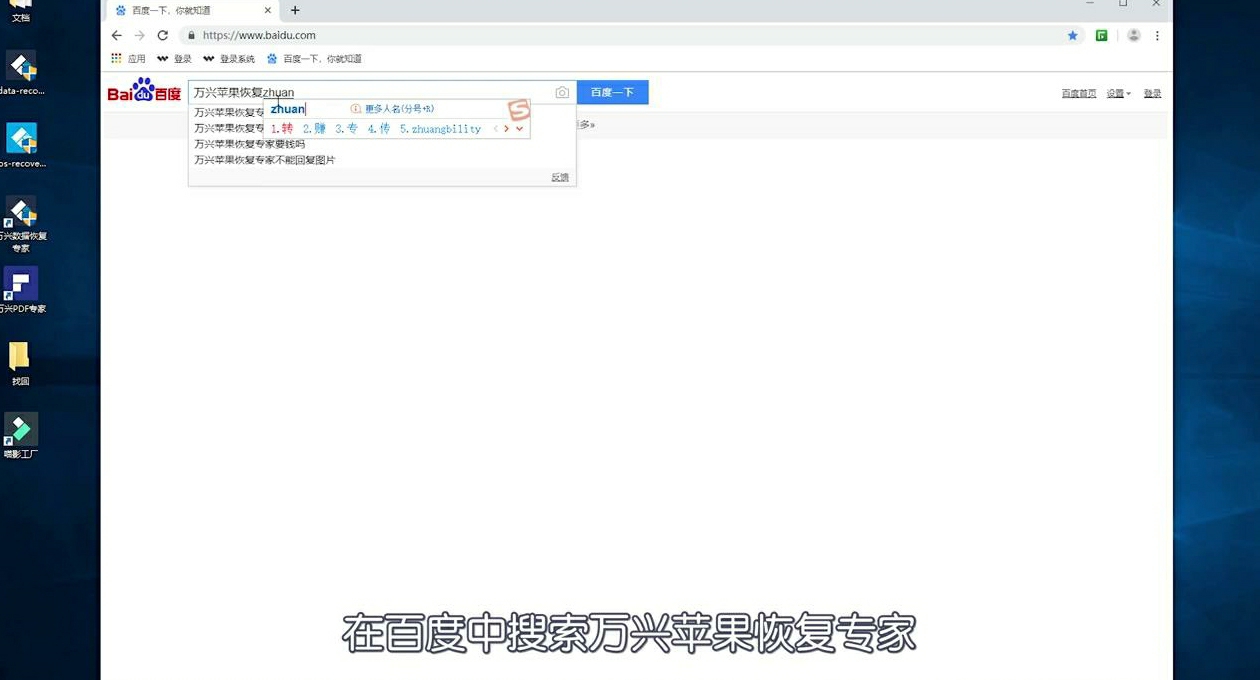Viewport: 1260px width, 680px height.
Task: Open the 登录系统 bookmark
Action: 228,59
